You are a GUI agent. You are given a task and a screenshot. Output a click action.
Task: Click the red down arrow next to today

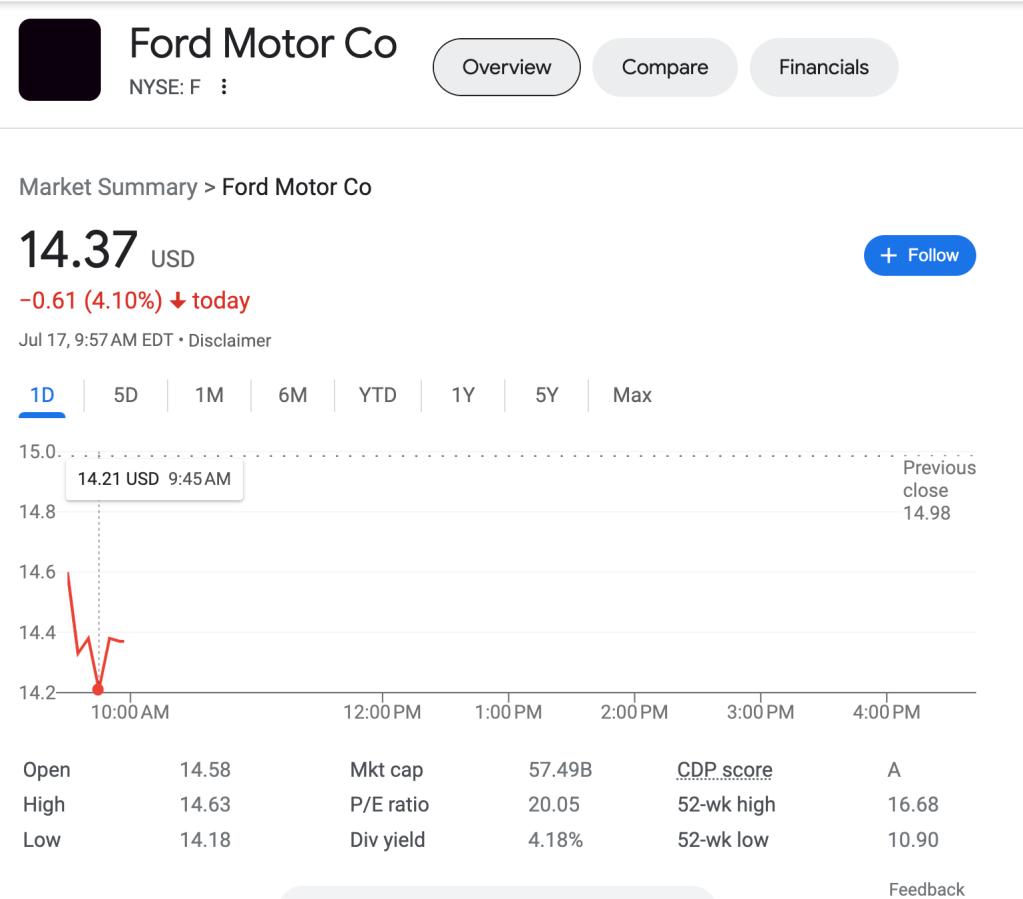click(178, 301)
